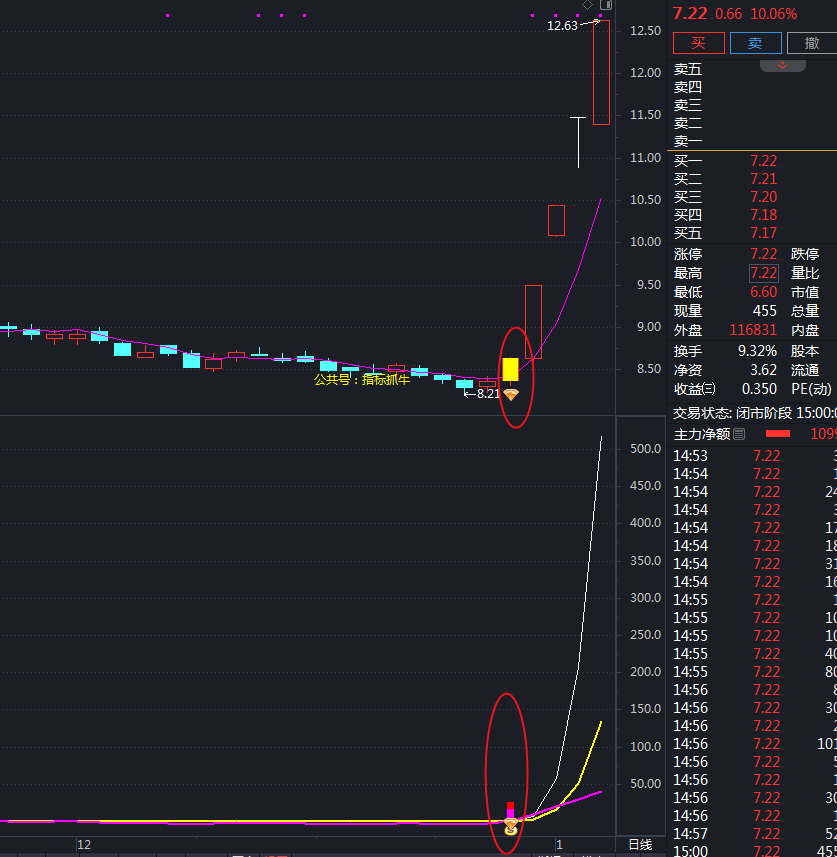
Task: Click the red 主力净额 bar indicator
Action: click(778, 434)
